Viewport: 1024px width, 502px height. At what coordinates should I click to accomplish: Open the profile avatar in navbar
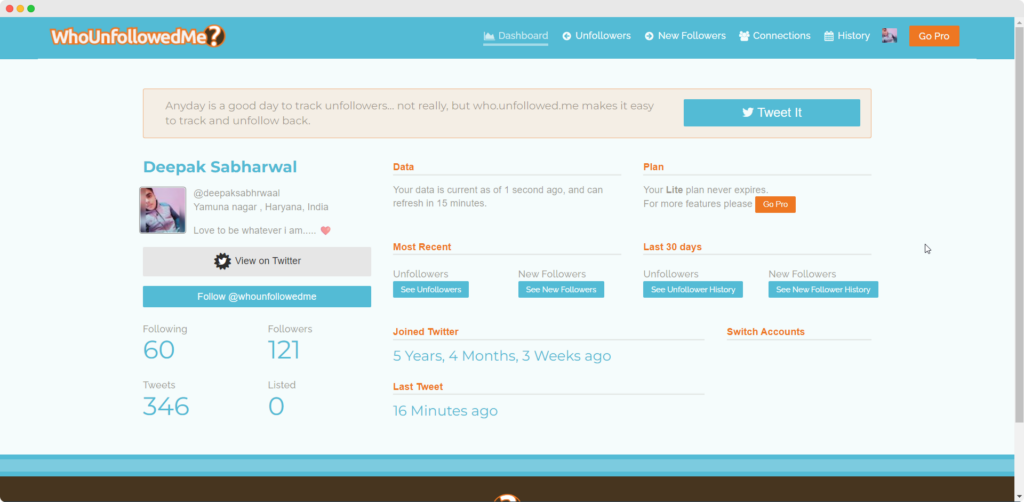pos(889,36)
